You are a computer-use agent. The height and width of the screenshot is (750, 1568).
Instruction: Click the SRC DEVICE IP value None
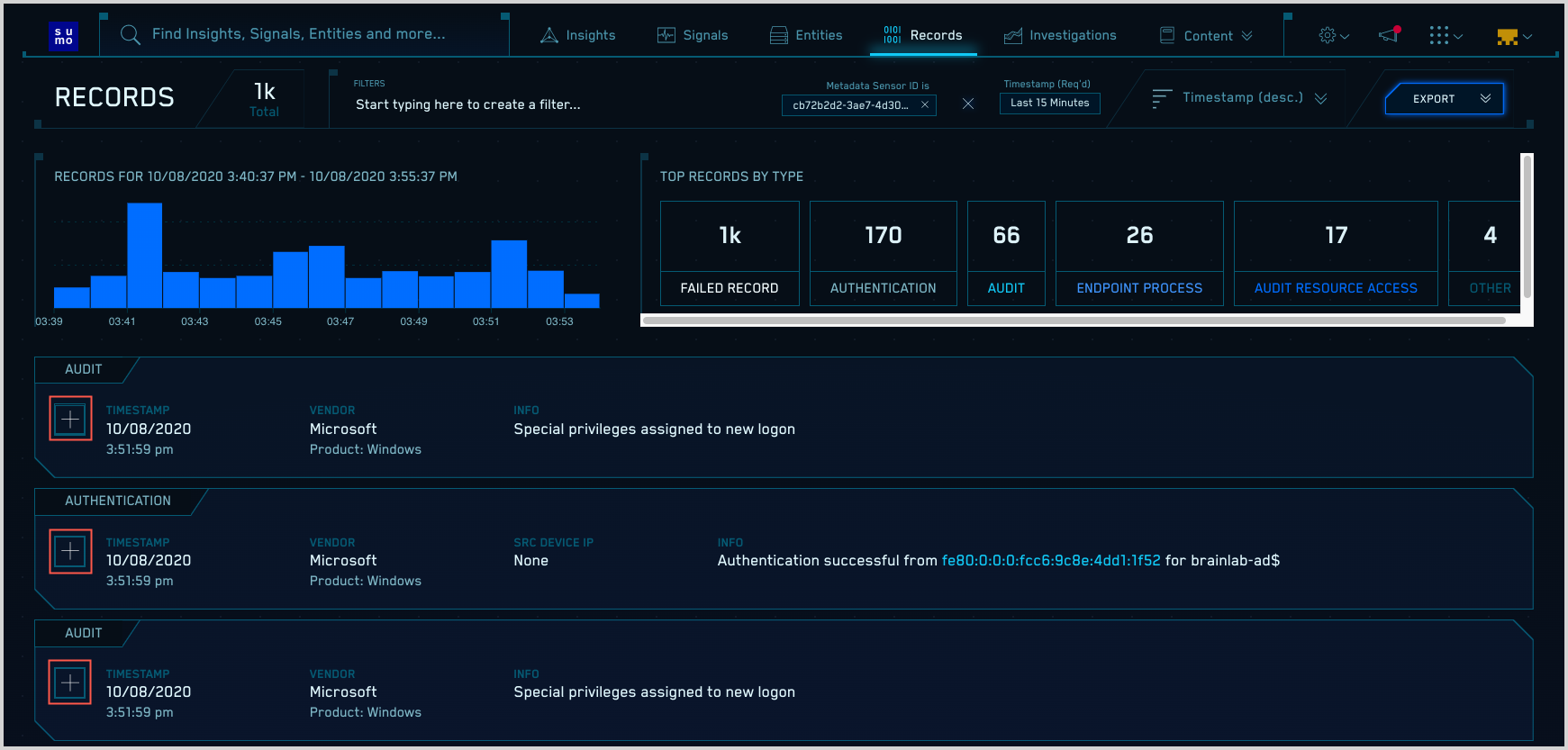pyautogui.click(x=531, y=560)
